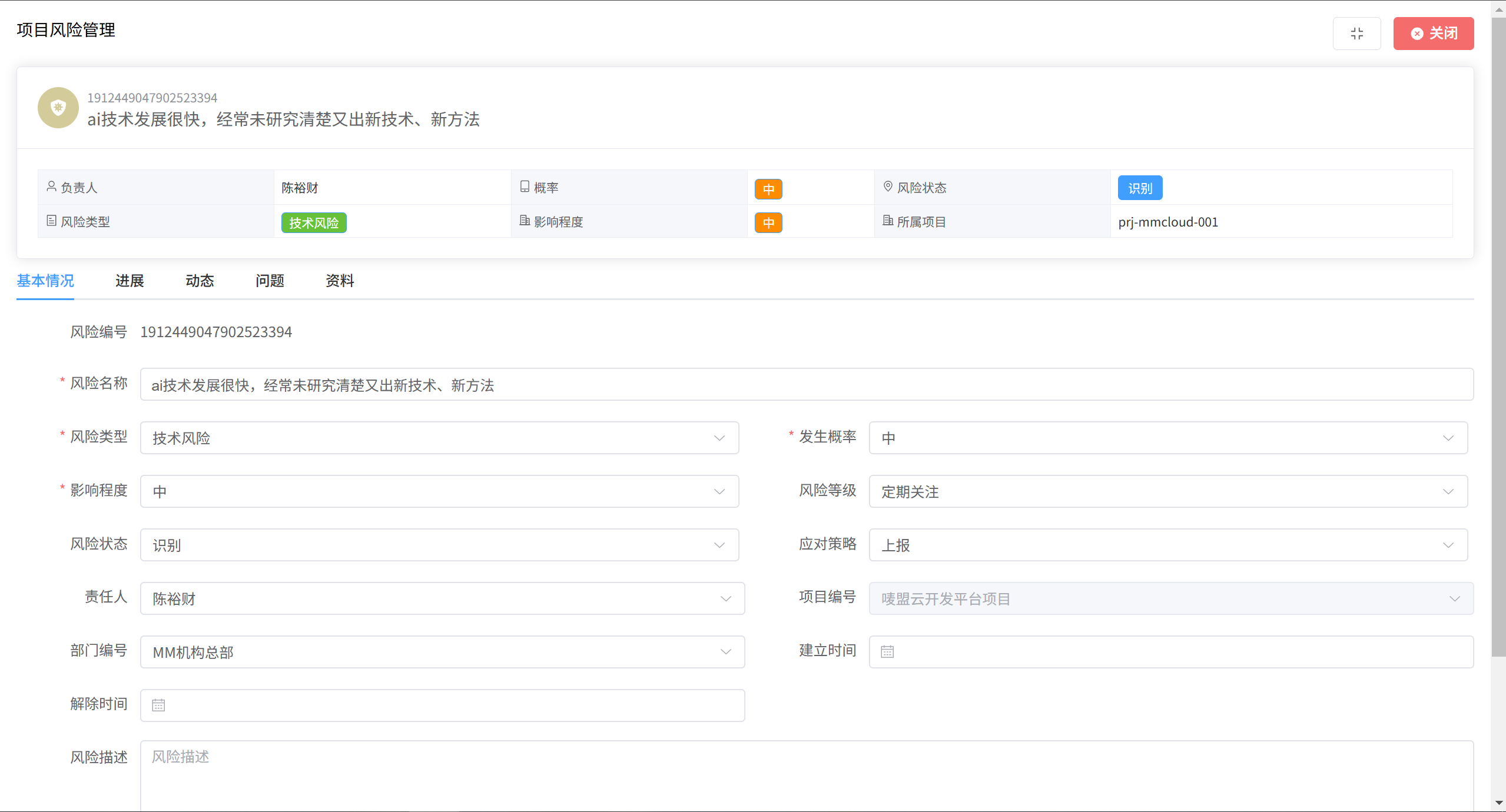Click the shrink/exit fullscreen icon button
Screen dimensions: 1506x812
point(1356,34)
